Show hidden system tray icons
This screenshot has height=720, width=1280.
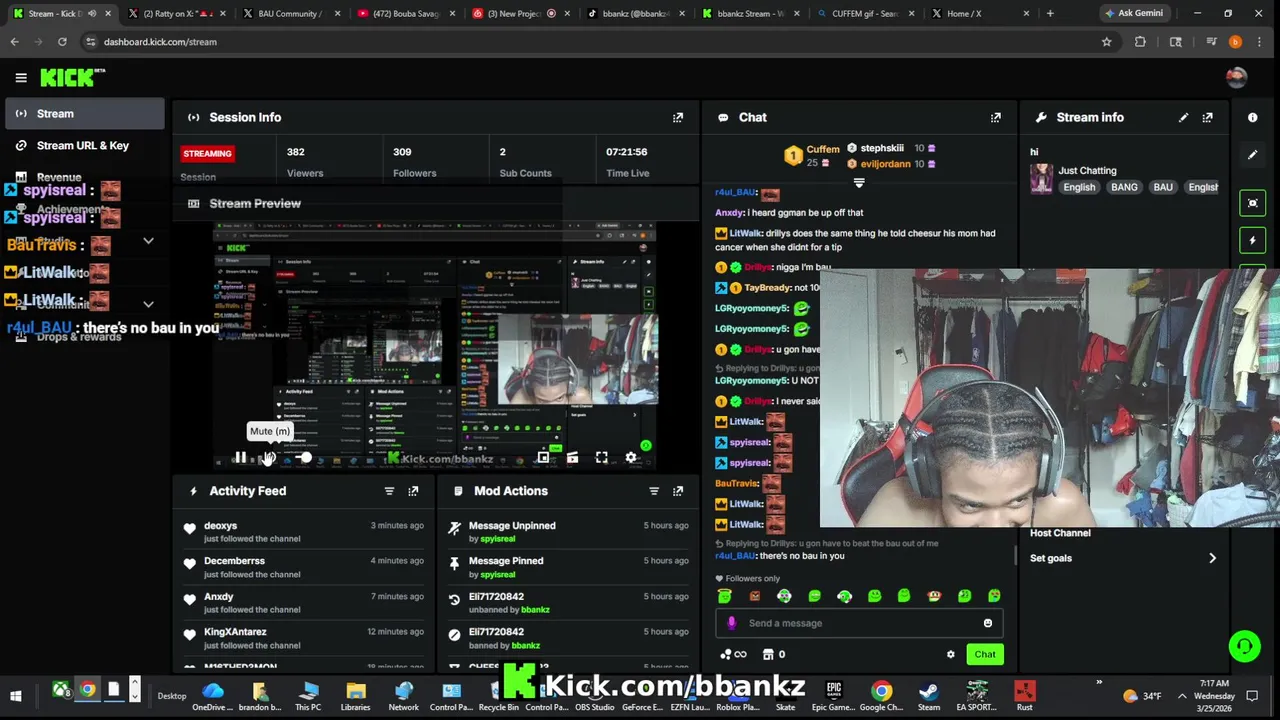pos(1183,696)
